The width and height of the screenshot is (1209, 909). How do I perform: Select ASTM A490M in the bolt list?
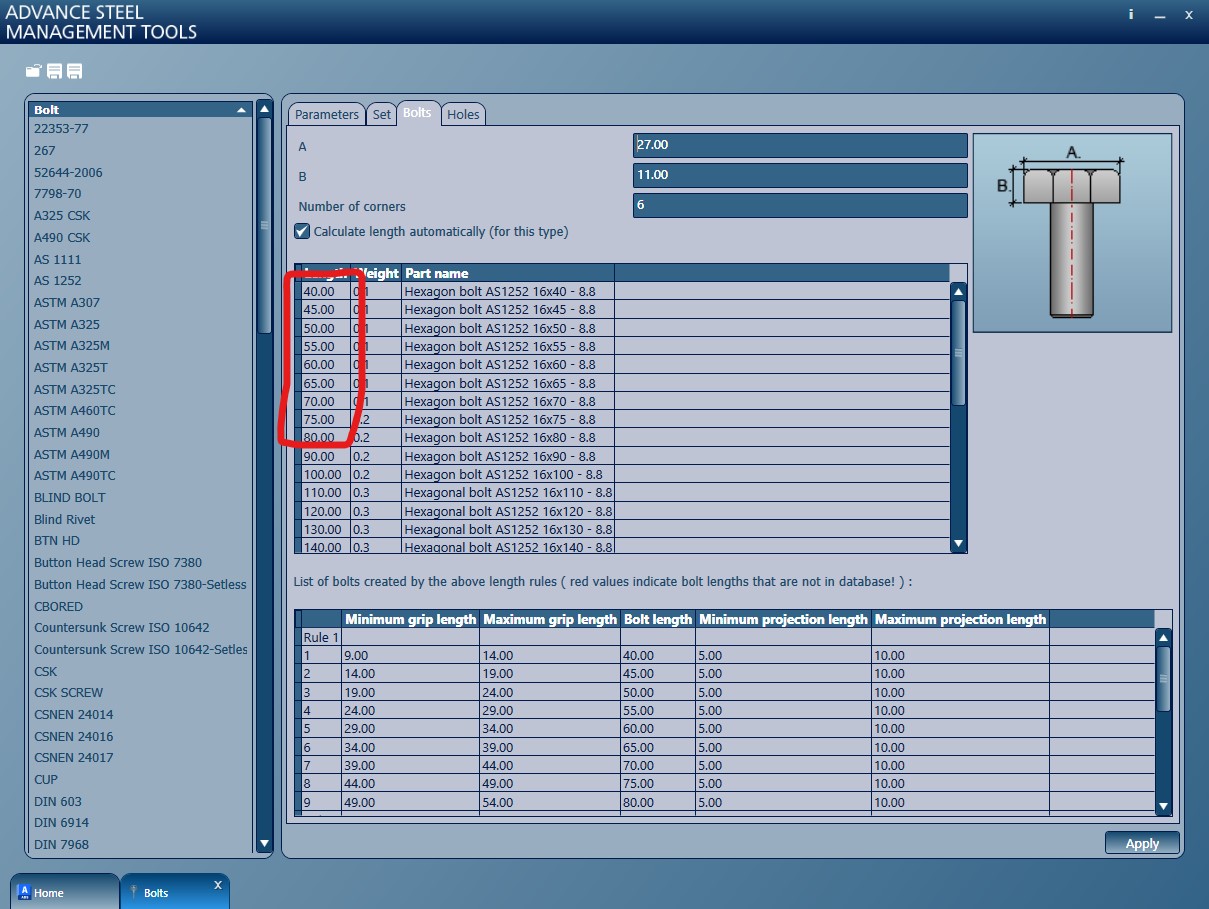pos(72,454)
